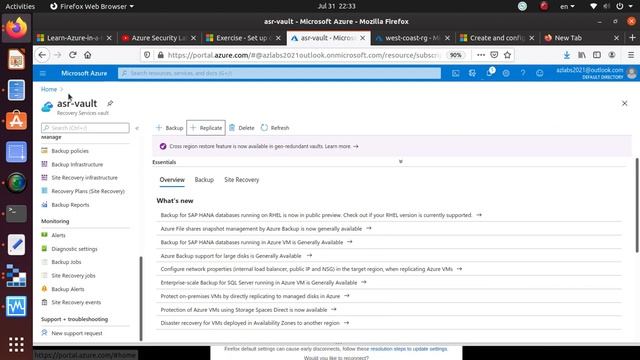Go to Firefox home page
640x360 pixels.
click(x=87, y=55)
